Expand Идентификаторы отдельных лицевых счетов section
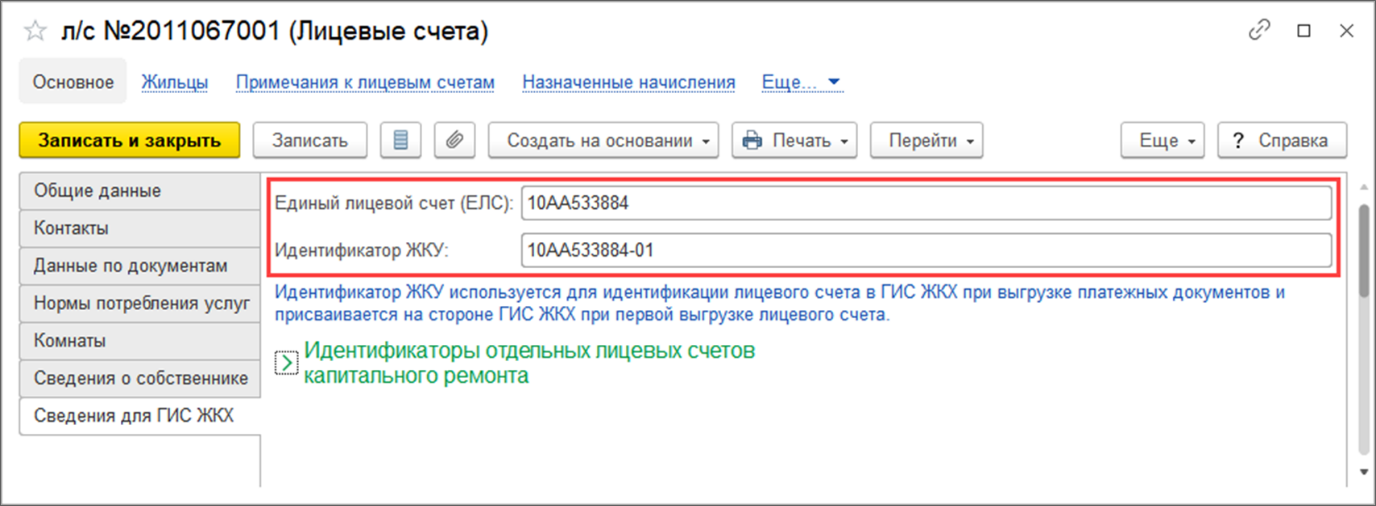This screenshot has height=506, width=1376. [286, 363]
